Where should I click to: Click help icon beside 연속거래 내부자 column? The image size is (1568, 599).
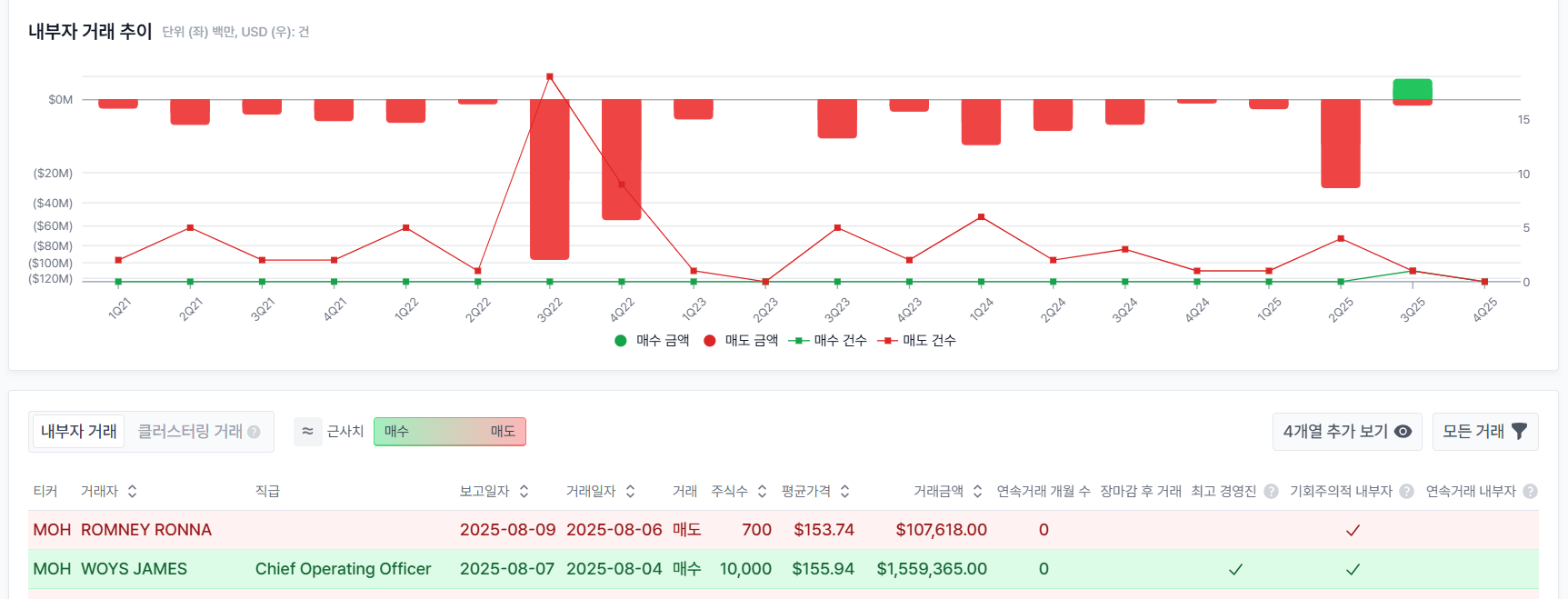[x=1530, y=492]
